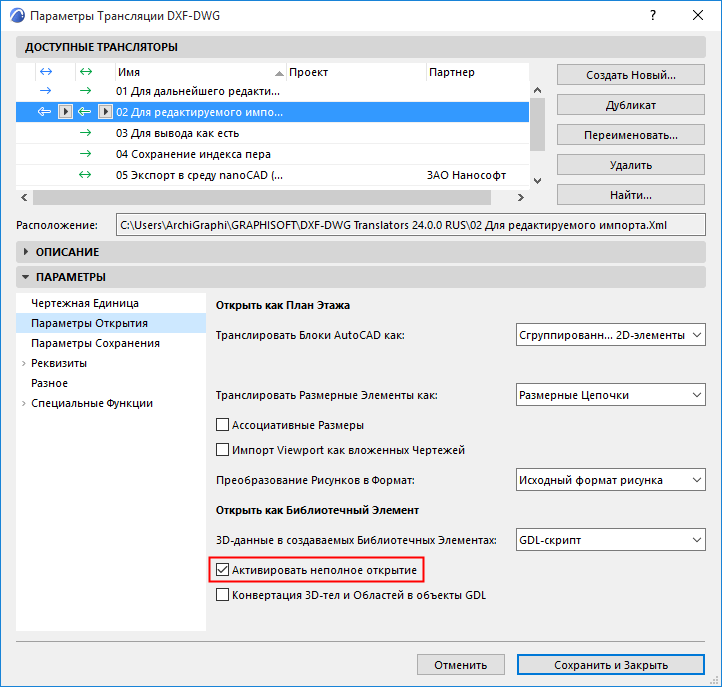Viewport: 722px width, 687px height.
Task: Click export play button in row 02
Action: click(x=105, y=111)
